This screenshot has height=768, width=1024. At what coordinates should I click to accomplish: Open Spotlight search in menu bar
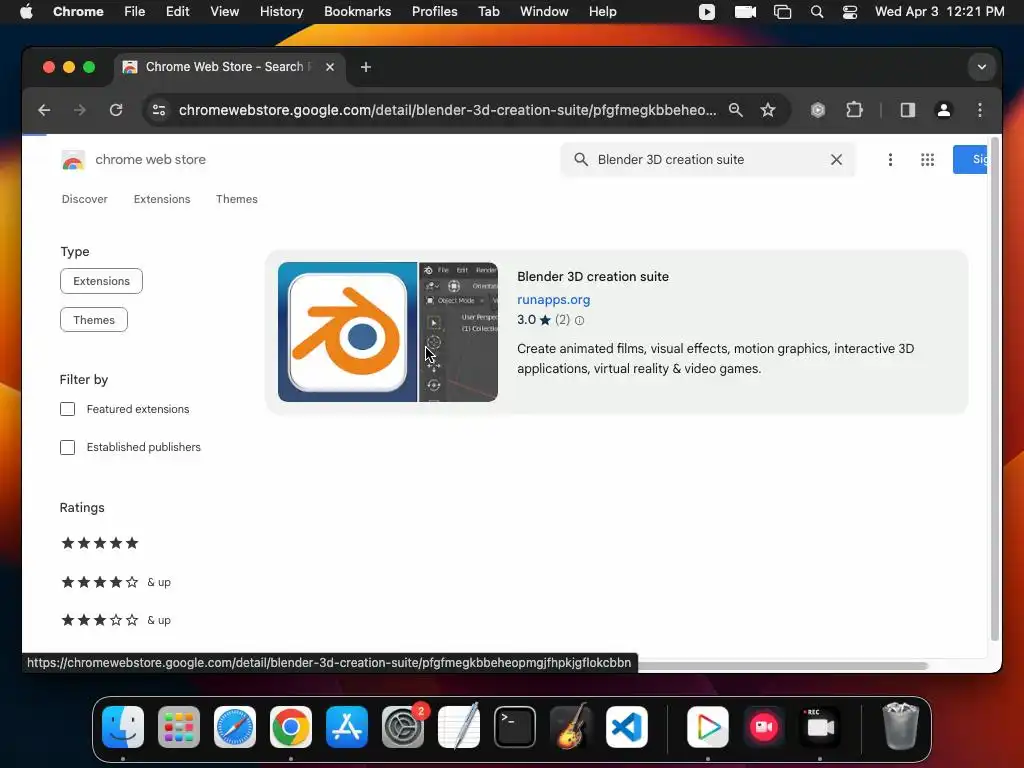(816, 12)
